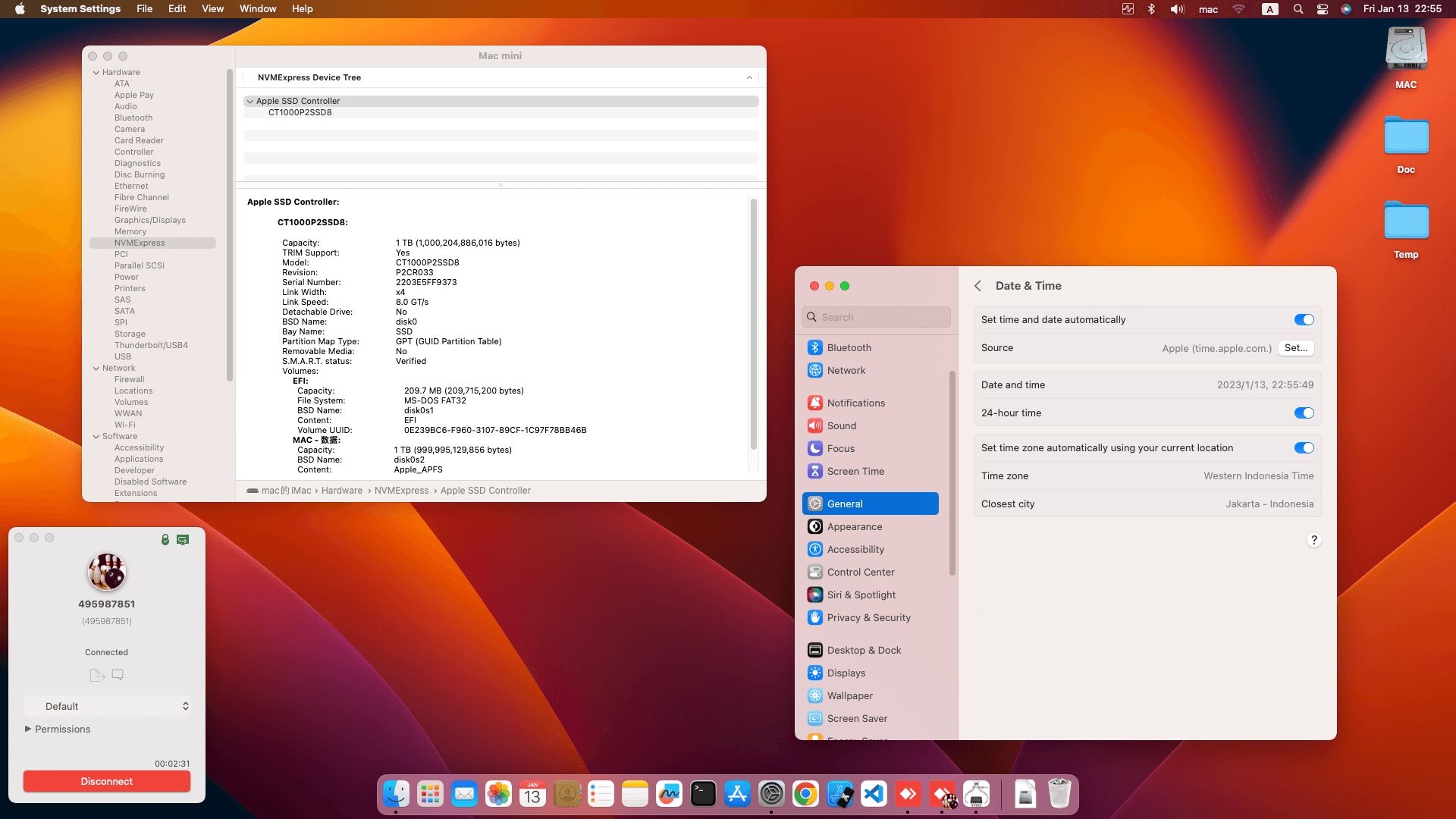Open AnyDesk from the Dock
Image resolution: width=1456 pixels, height=819 pixels.
tap(908, 794)
